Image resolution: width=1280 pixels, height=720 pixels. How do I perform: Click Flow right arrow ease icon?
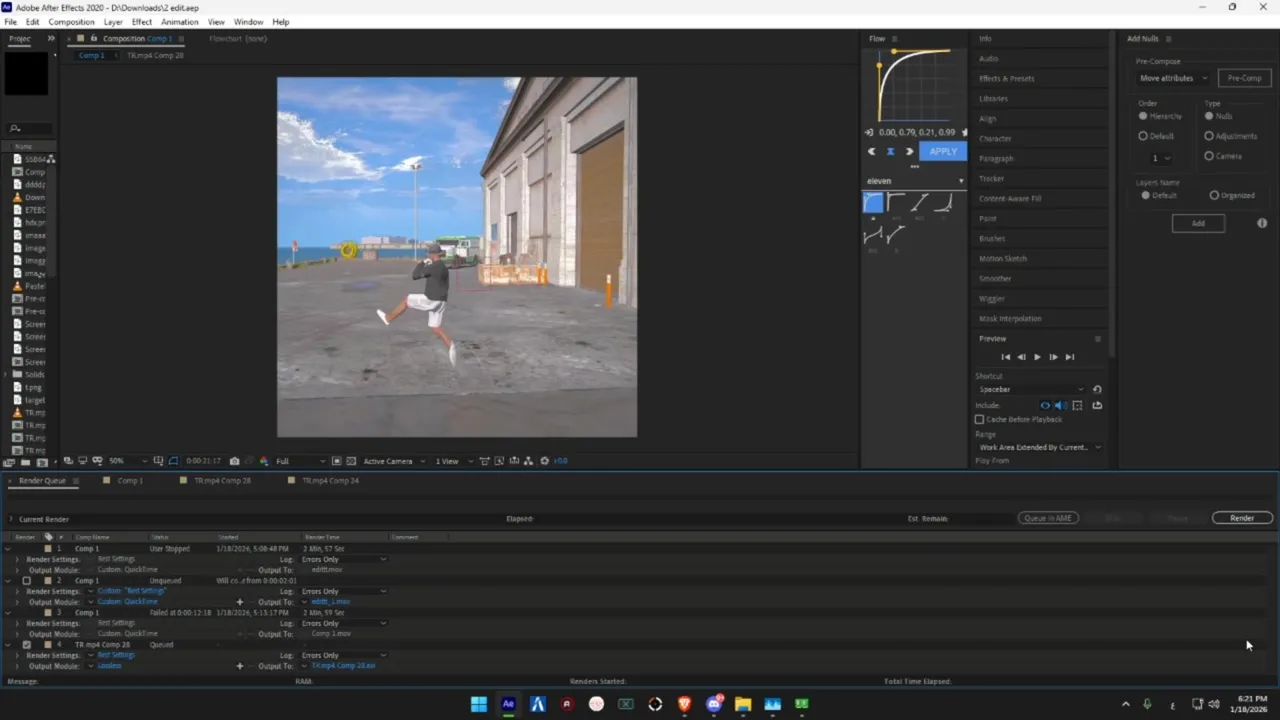[x=909, y=151]
